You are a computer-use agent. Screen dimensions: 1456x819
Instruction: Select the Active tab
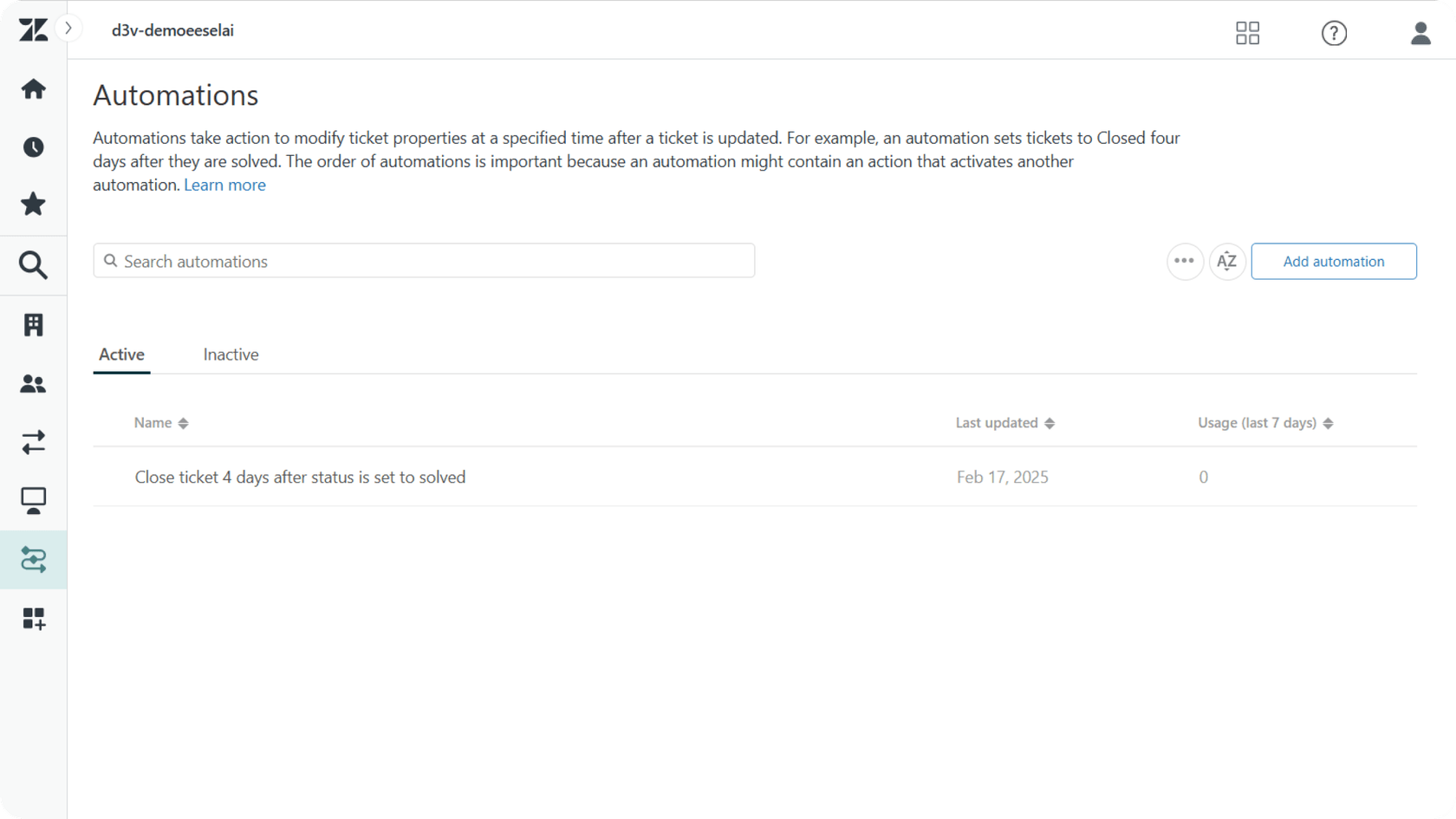point(120,354)
